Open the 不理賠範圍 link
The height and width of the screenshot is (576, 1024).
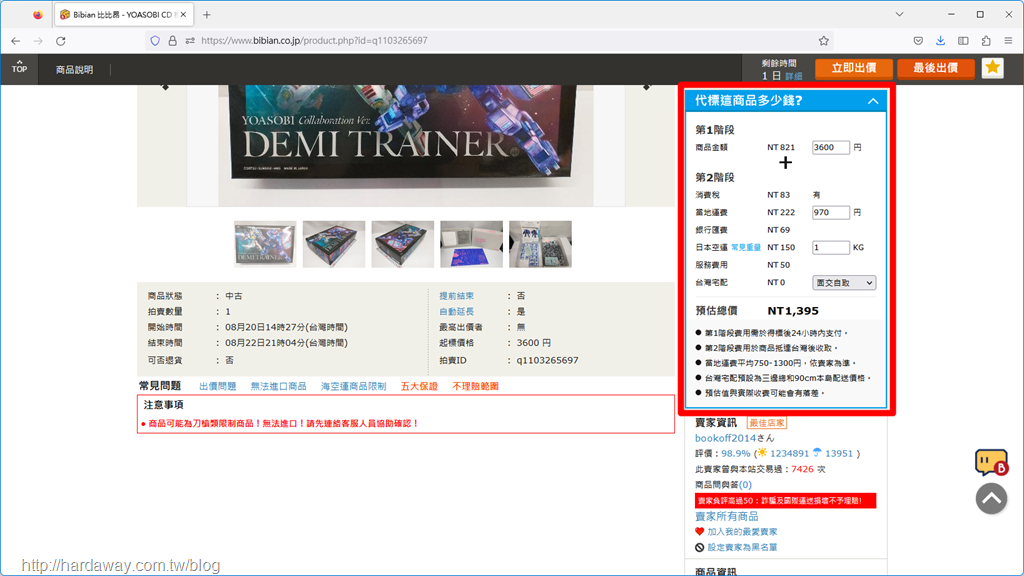475,387
